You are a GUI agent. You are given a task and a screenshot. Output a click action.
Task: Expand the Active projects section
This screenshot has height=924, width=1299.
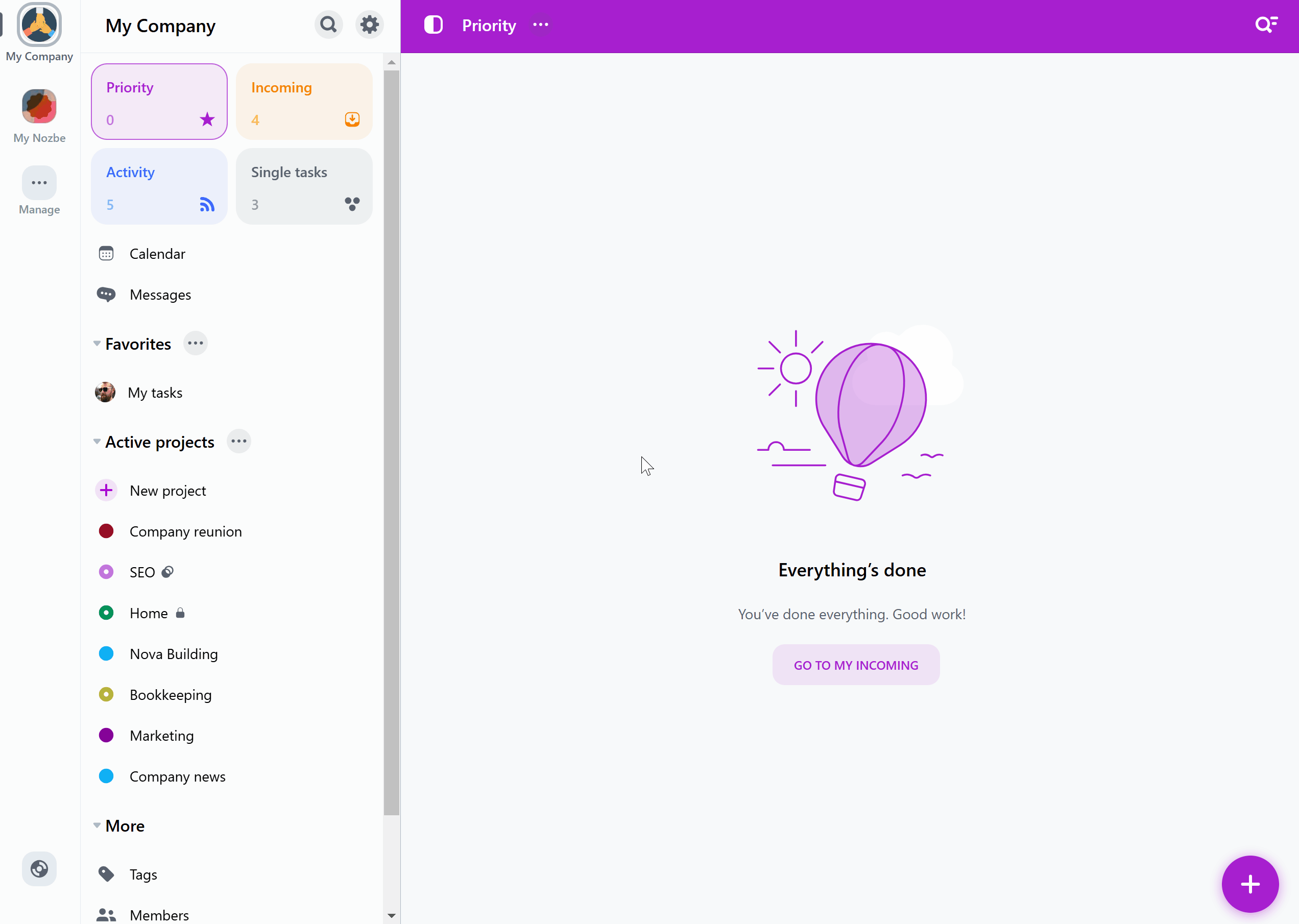[95, 441]
